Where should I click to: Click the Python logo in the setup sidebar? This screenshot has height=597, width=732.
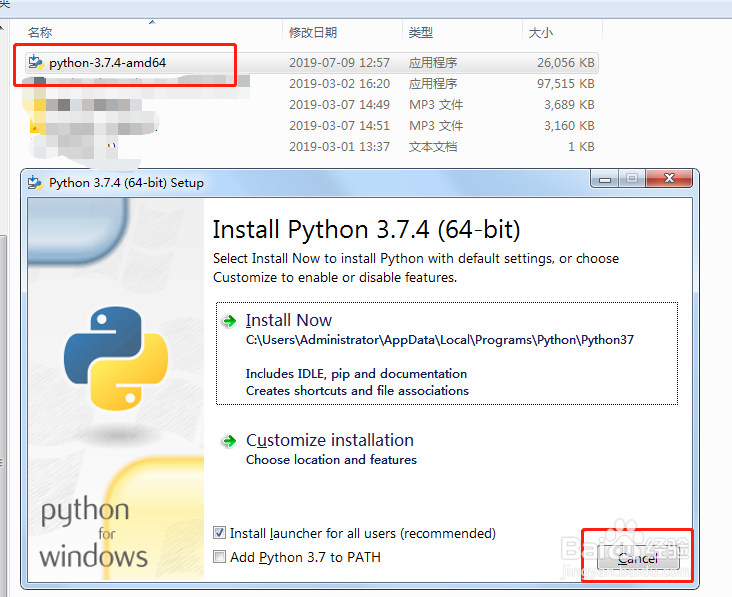click(116, 359)
